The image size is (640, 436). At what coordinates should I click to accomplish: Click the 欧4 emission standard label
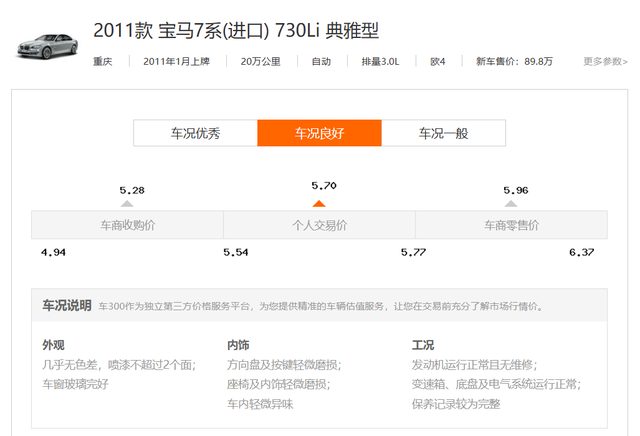point(438,61)
